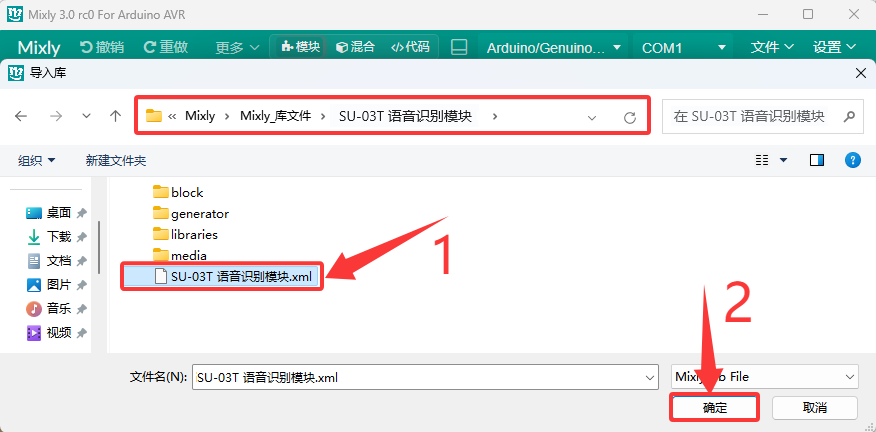This screenshot has height=432, width=876.
Task: Click the Mixly board layout icon
Action: pyautogui.click(x=459, y=47)
